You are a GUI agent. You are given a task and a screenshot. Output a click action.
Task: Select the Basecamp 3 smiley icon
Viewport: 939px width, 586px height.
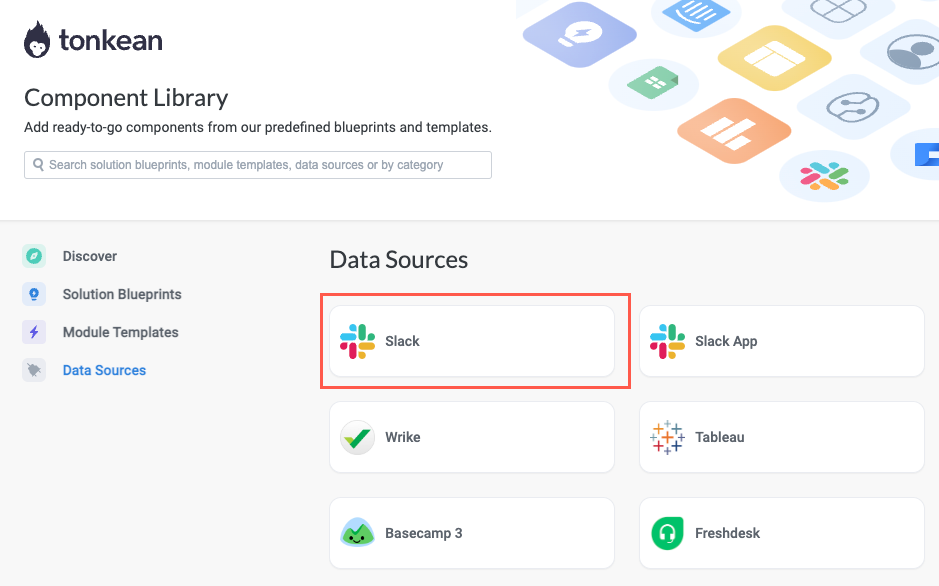[357, 533]
